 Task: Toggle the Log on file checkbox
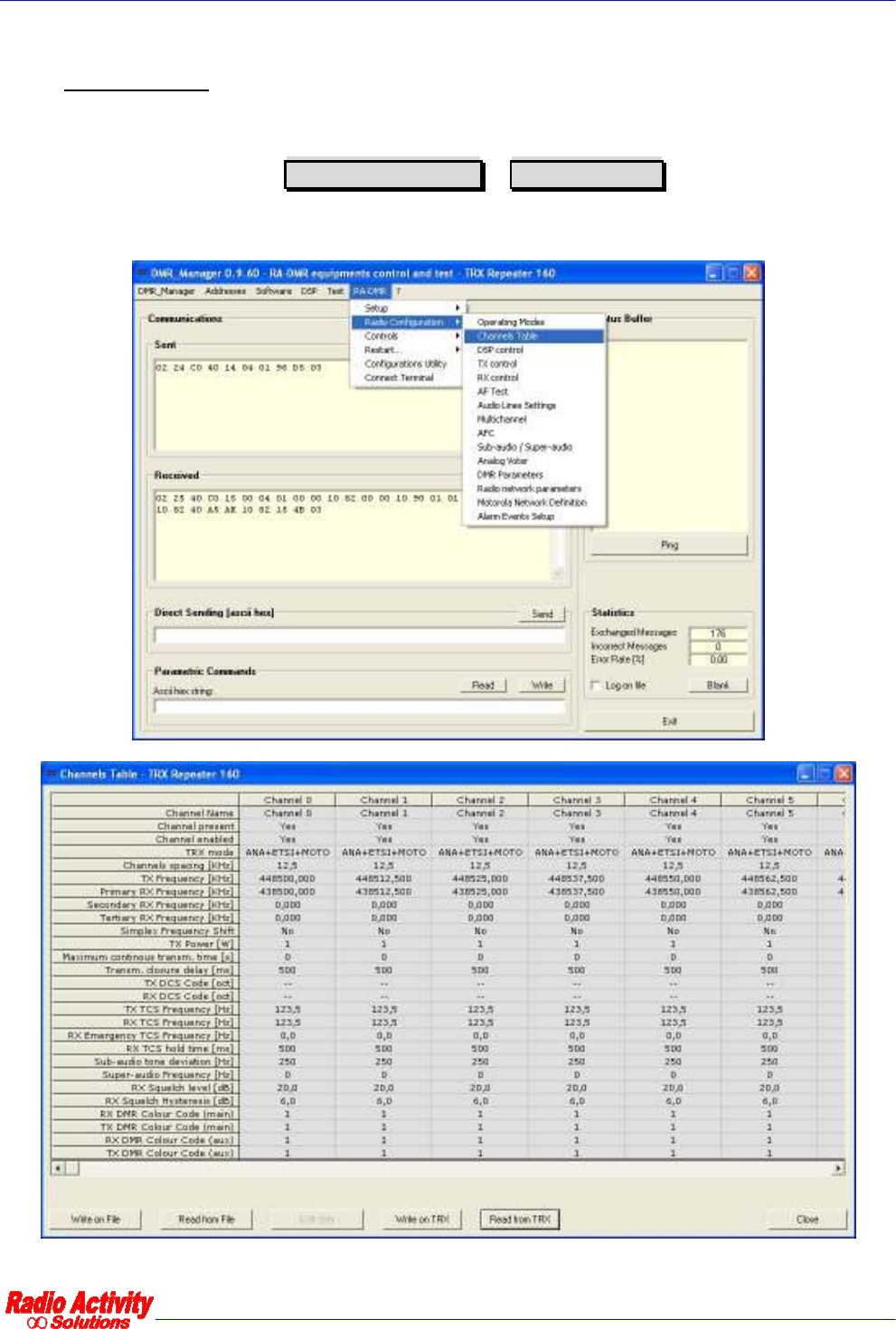(x=596, y=685)
